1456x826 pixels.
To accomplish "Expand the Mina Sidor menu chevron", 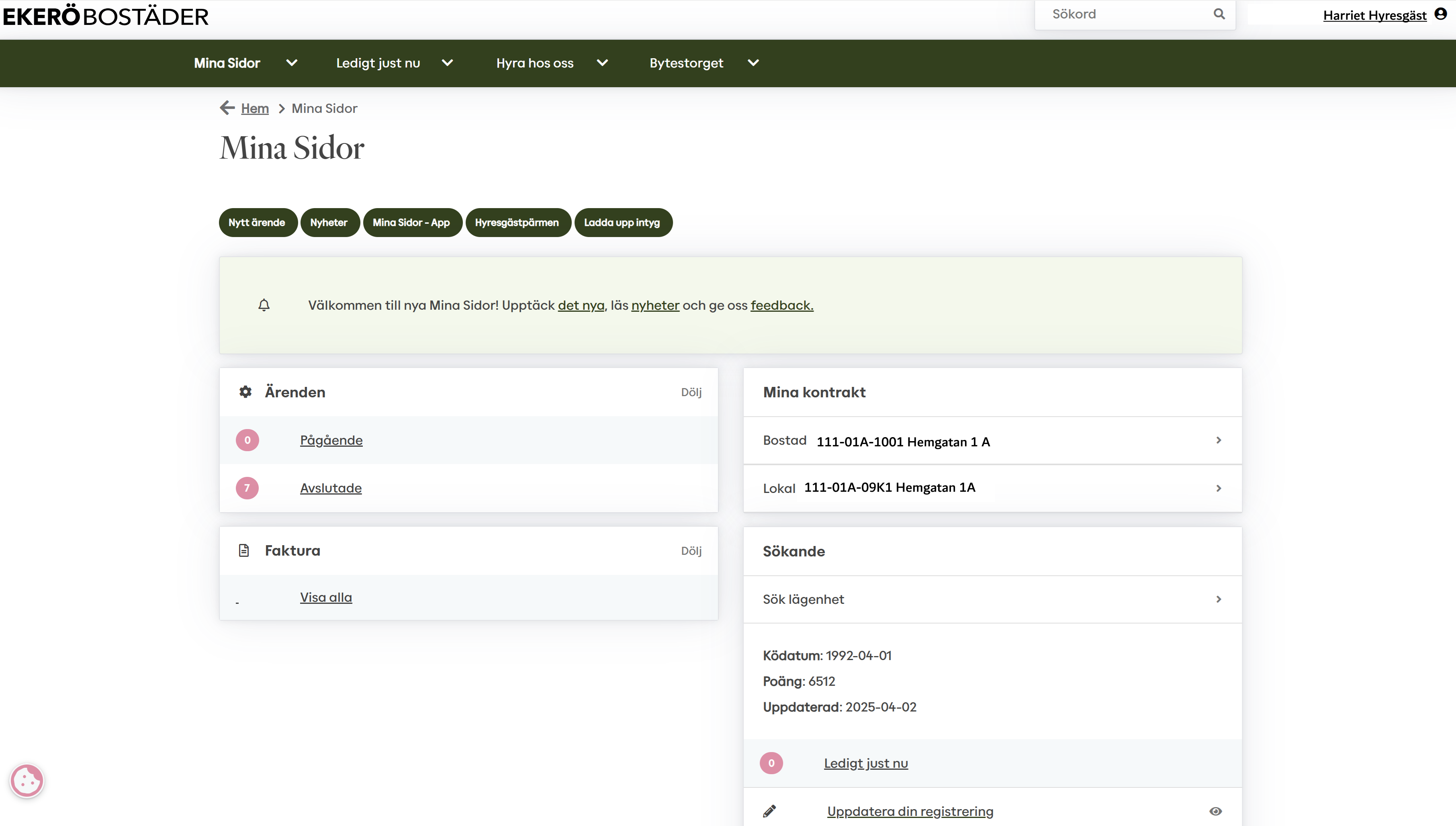I will pos(292,63).
